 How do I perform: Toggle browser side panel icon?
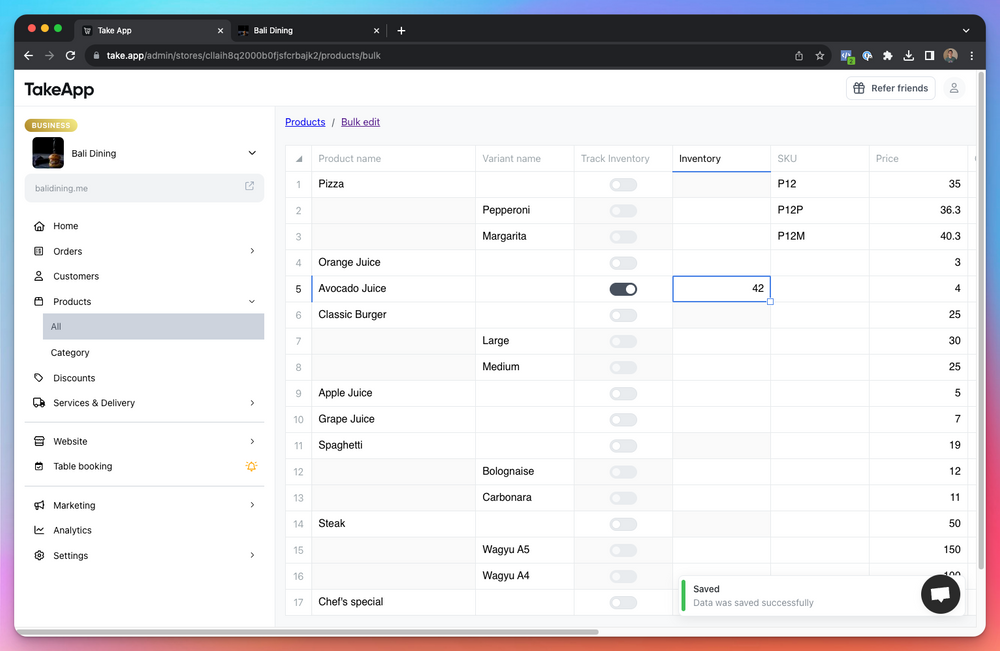point(929,55)
